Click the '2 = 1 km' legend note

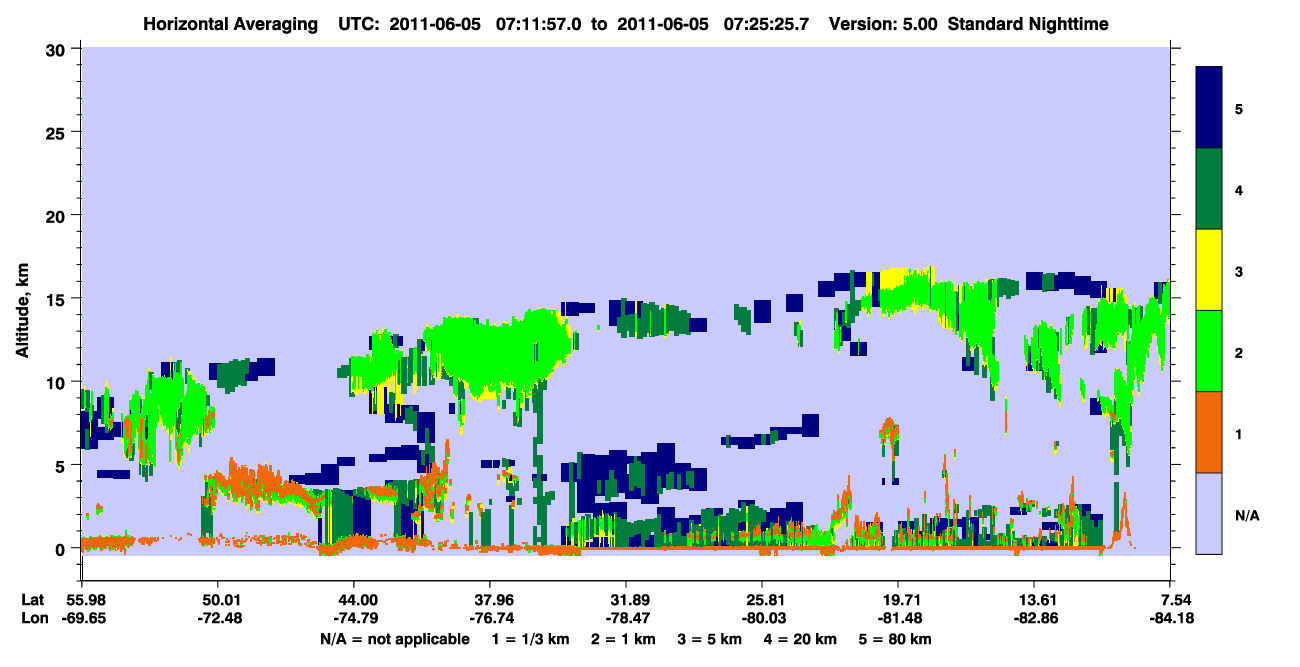coord(624,639)
